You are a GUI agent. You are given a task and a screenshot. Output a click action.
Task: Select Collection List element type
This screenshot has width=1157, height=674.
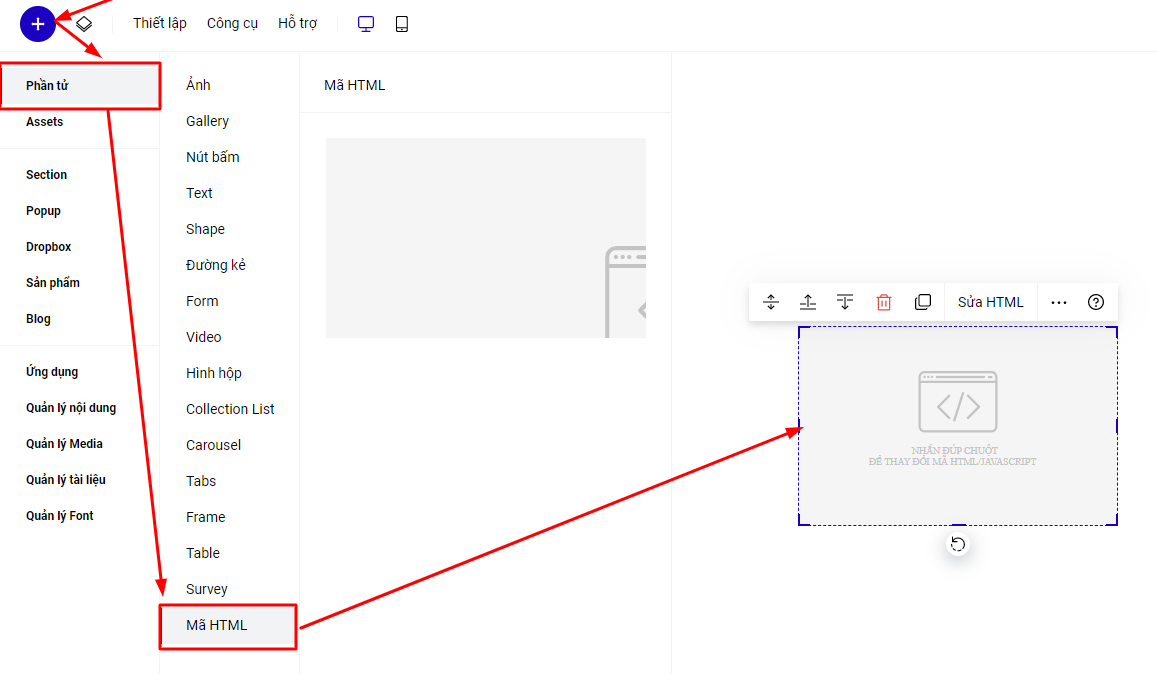click(230, 409)
